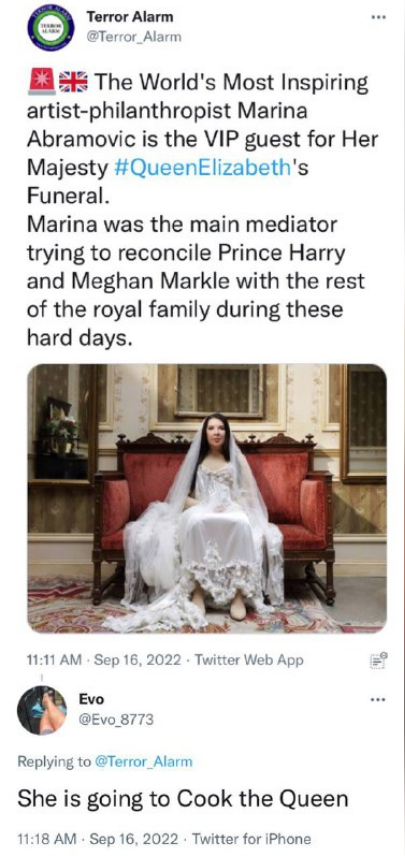Open the @Terror_Alarm handle under the name

pos(134,38)
